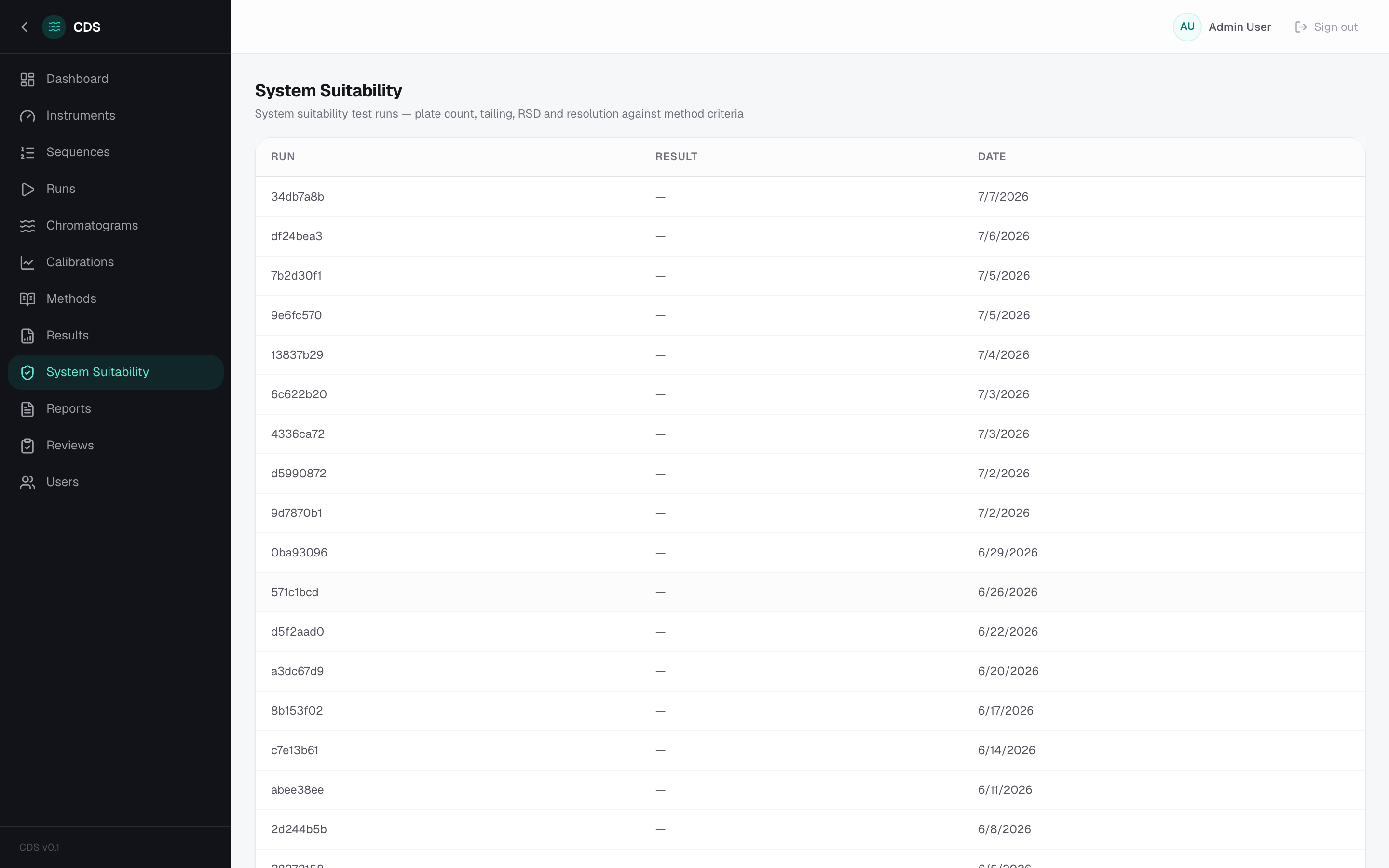The height and width of the screenshot is (868, 1389).
Task: Click the Sign out arrow icon
Action: point(1301,27)
